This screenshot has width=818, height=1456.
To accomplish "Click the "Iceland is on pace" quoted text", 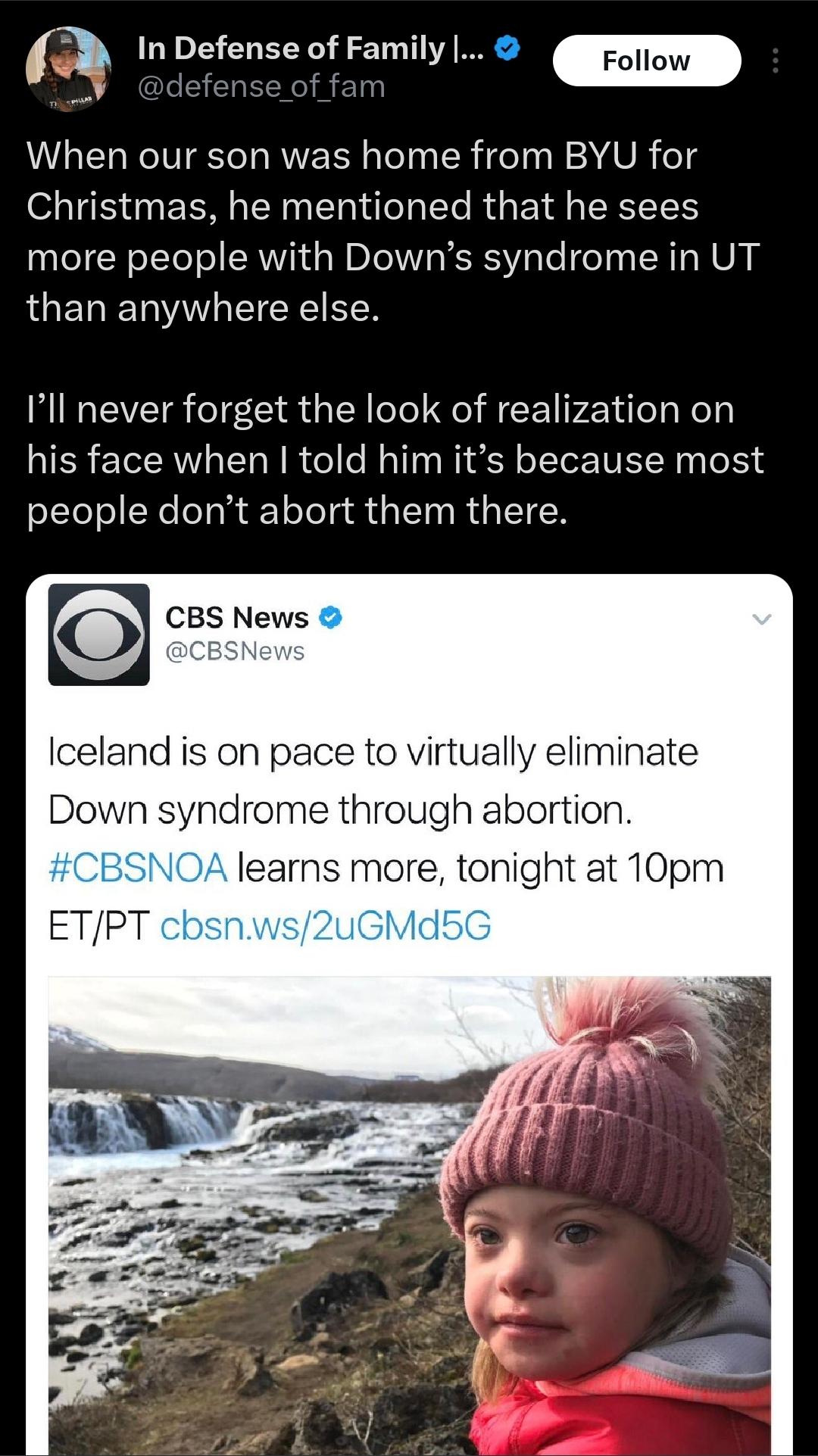I will pos(373,752).
